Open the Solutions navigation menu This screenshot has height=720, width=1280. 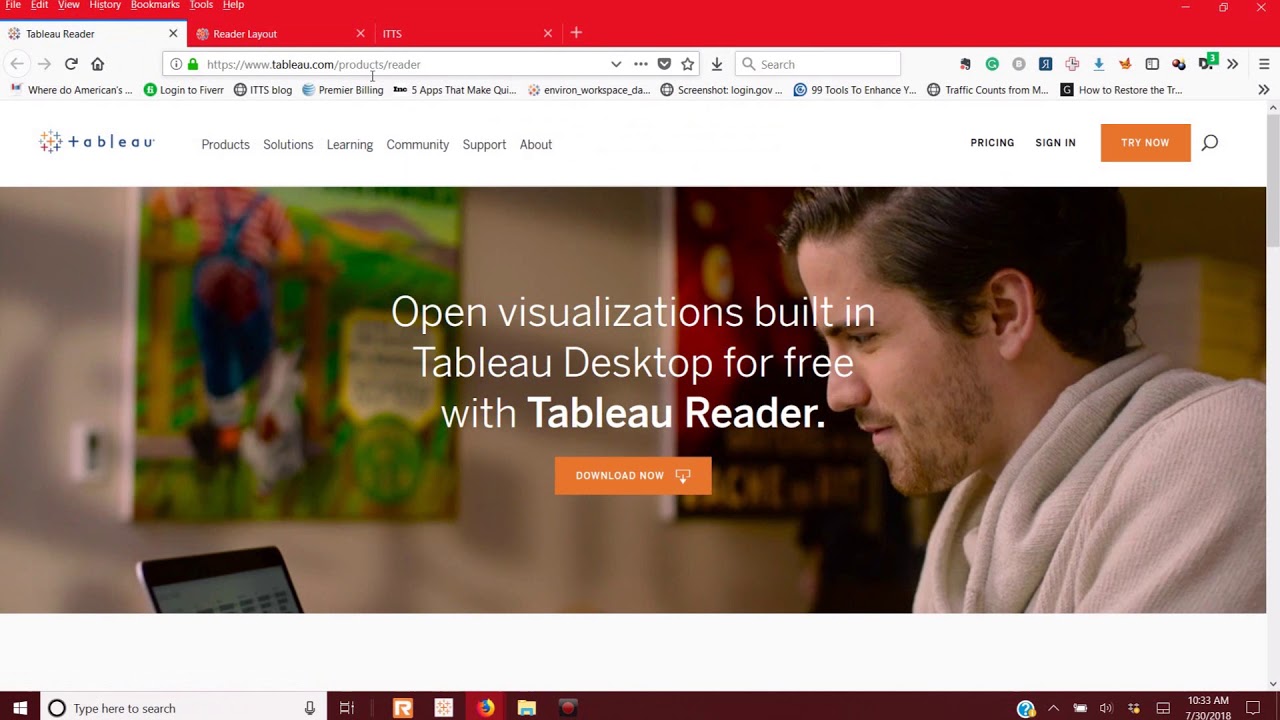click(288, 144)
